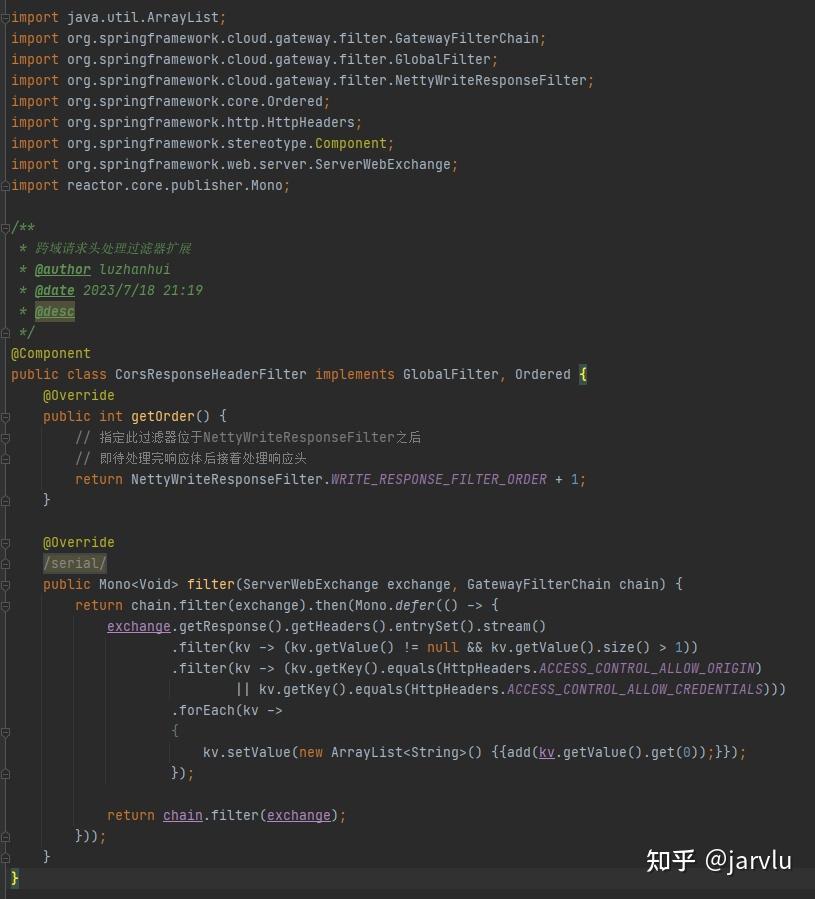
Task: Click the underlined chain variable in return statement
Action: coord(182,815)
